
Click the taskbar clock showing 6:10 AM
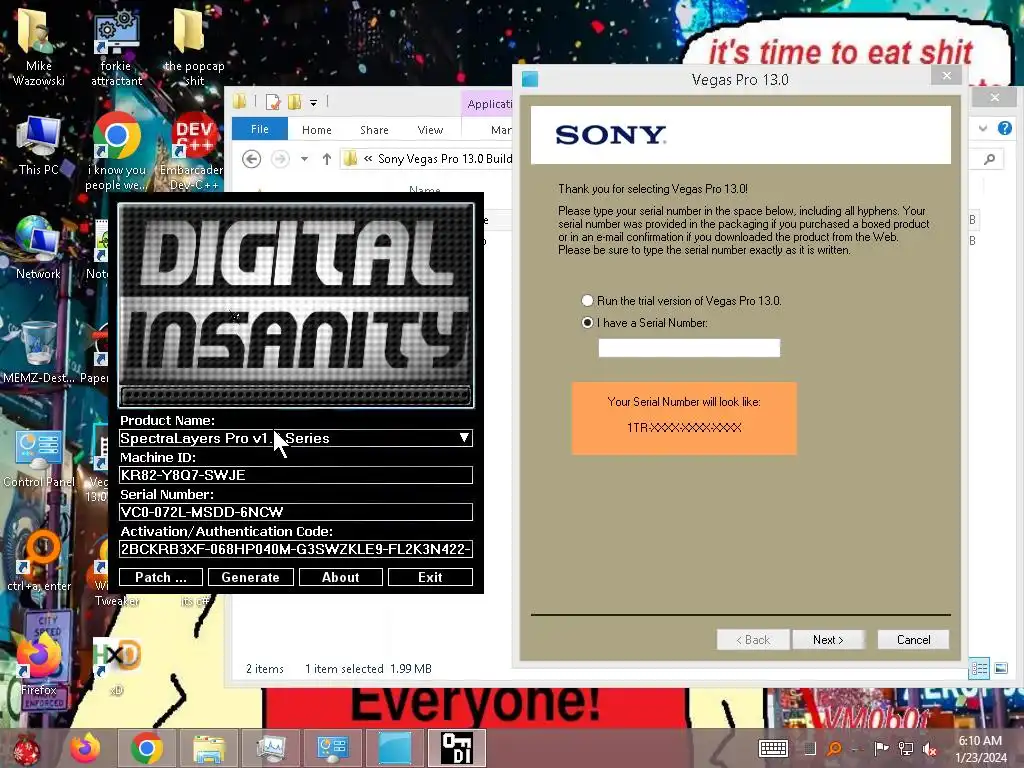(980, 749)
